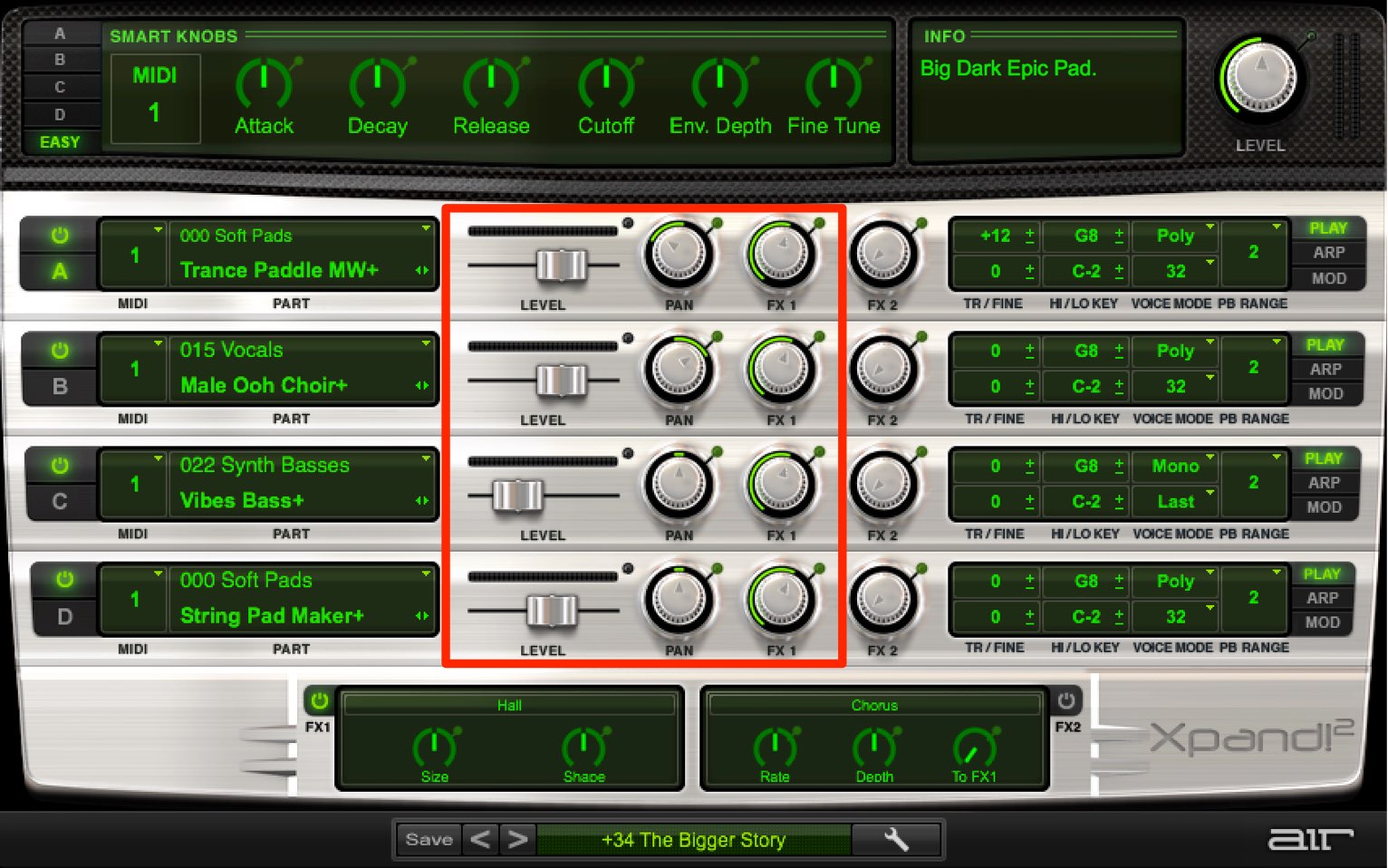The width and height of the screenshot is (1388, 868).
Task: Click part name Trance Paddle MW+ switcher arrows
Action: [422, 270]
